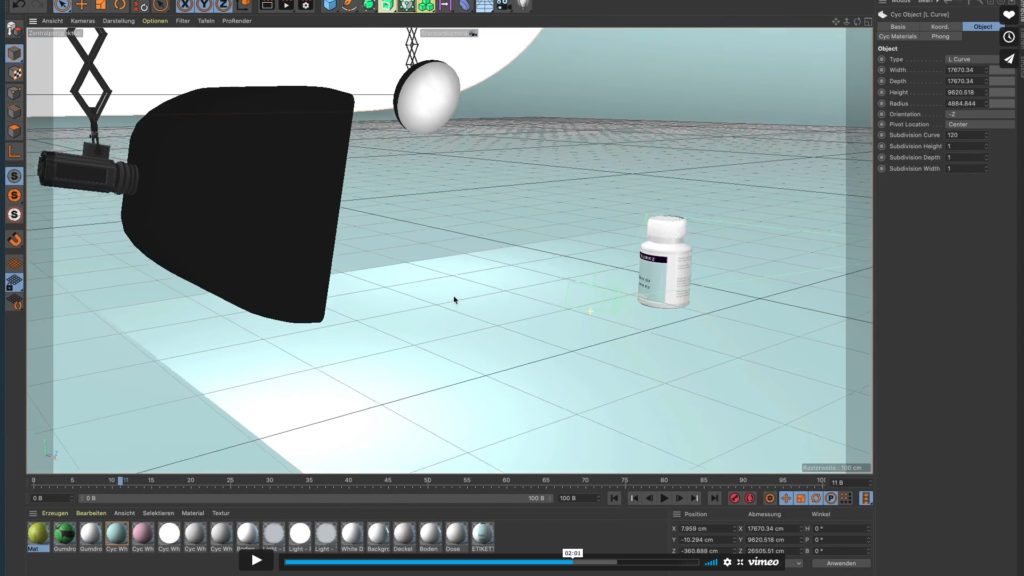Jump to the timeline start
Screen dimensions: 1024x576
point(614,498)
